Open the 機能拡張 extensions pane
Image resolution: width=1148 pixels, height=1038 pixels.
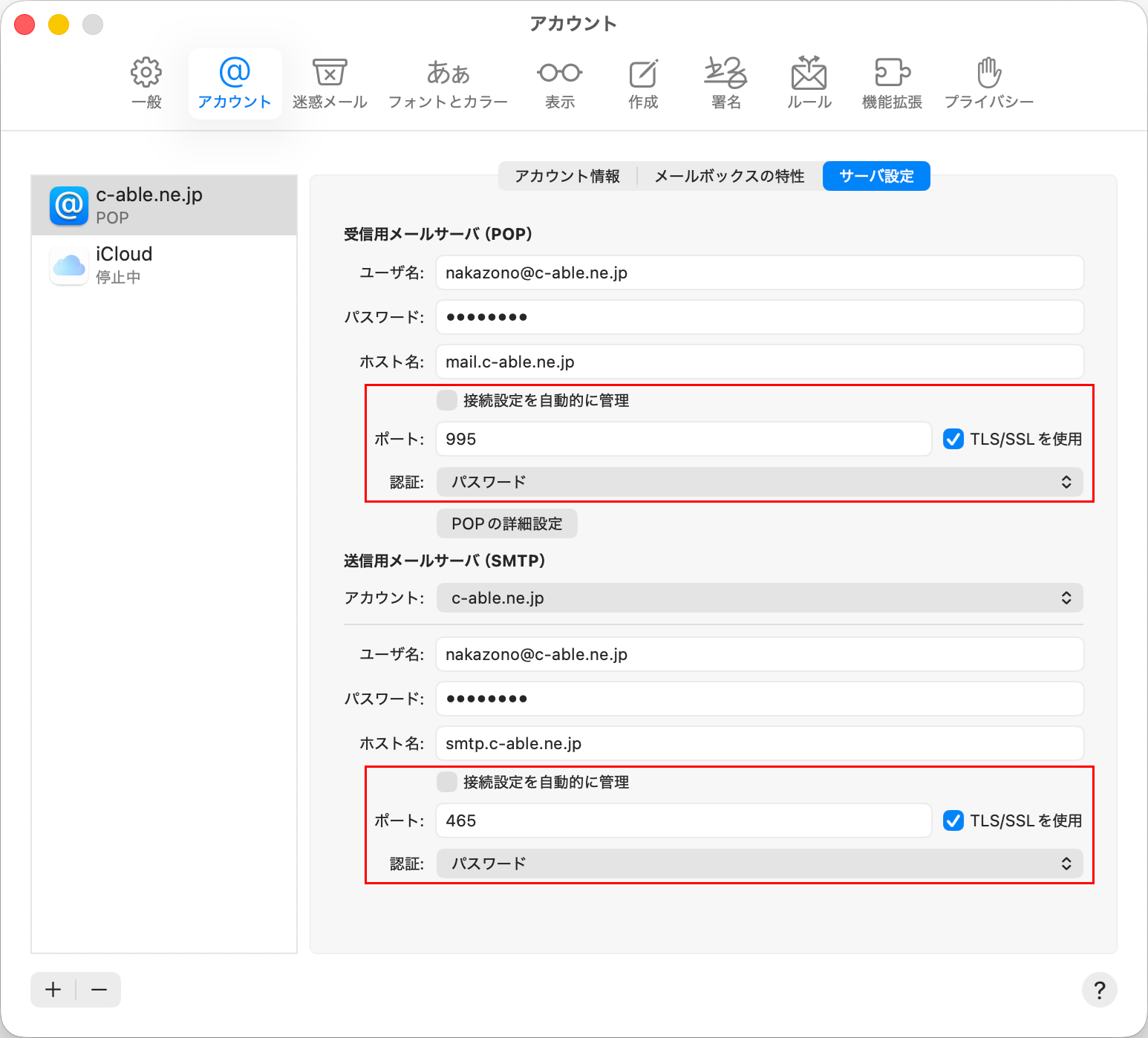tap(892, 83)
